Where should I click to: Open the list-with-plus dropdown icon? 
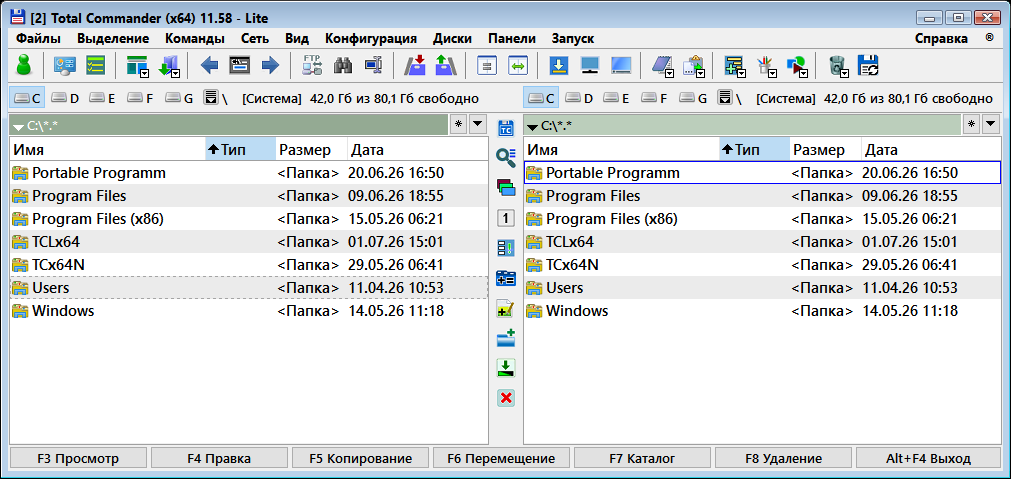(x=736, y=66)
